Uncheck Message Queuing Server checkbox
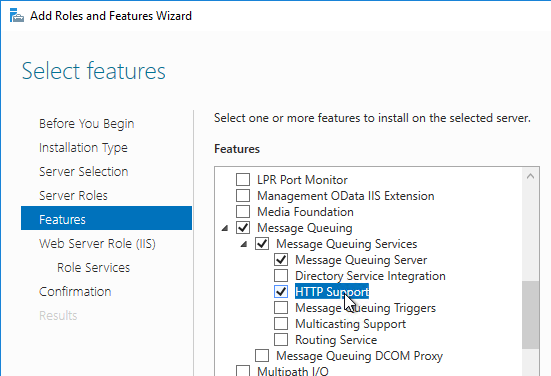Viewport: 551px width, 376px height. click(281, 260)
